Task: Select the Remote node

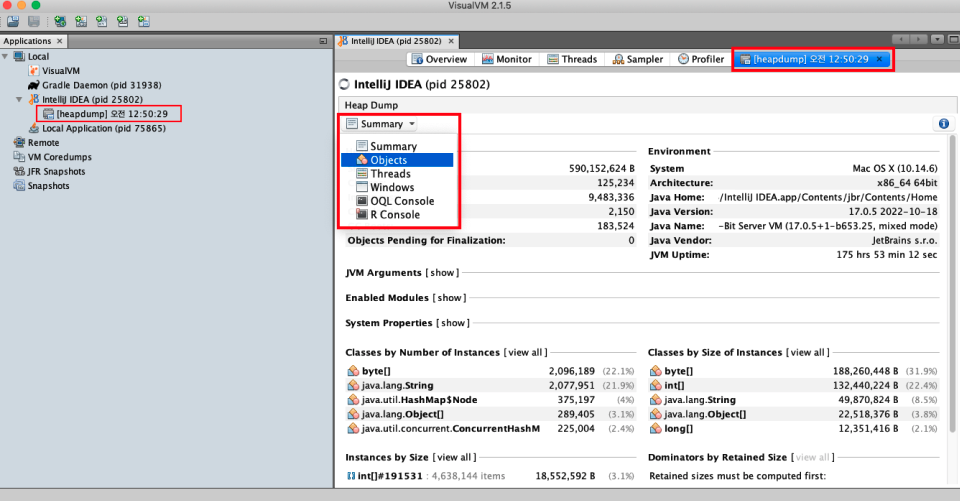Action: 37,143
